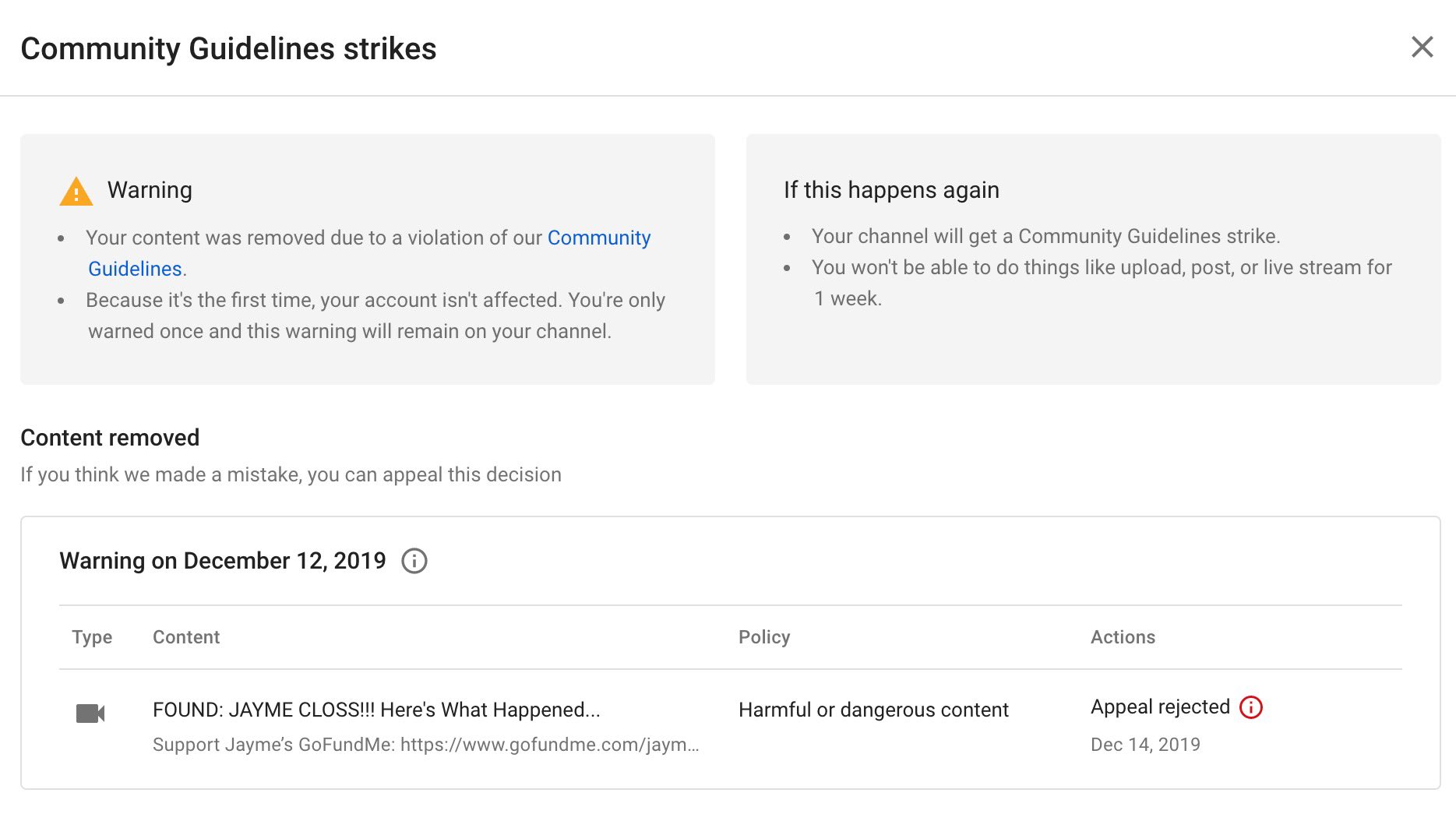The width and height of the screenshot is (1456, 814).
Task: Click the Dec 14, 2019 date
Action: tap(1145, 745)
